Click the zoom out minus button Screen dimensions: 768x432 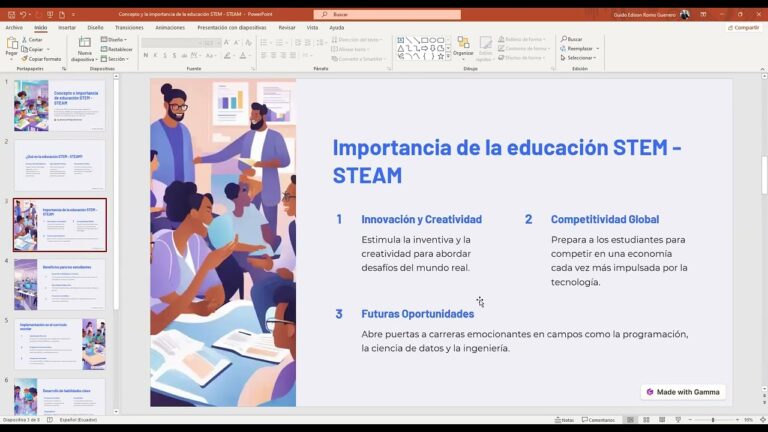pos(690,420)
